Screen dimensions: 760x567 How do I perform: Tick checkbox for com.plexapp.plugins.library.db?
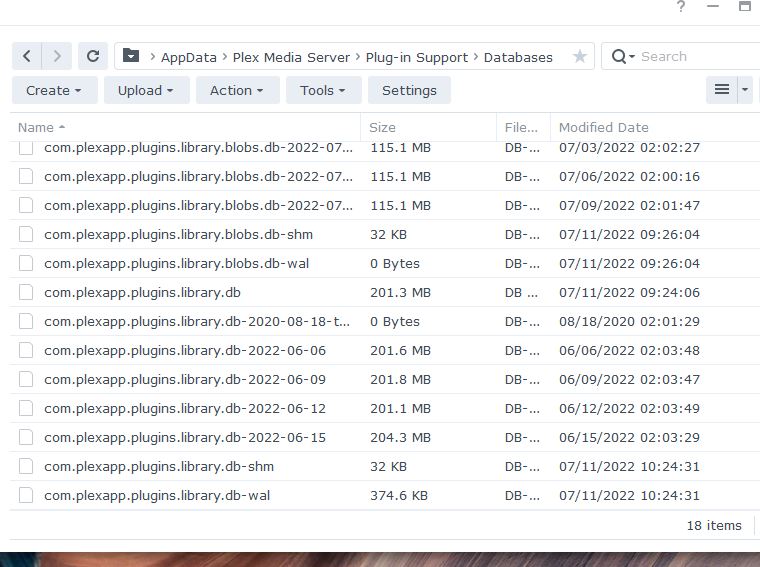26,292
